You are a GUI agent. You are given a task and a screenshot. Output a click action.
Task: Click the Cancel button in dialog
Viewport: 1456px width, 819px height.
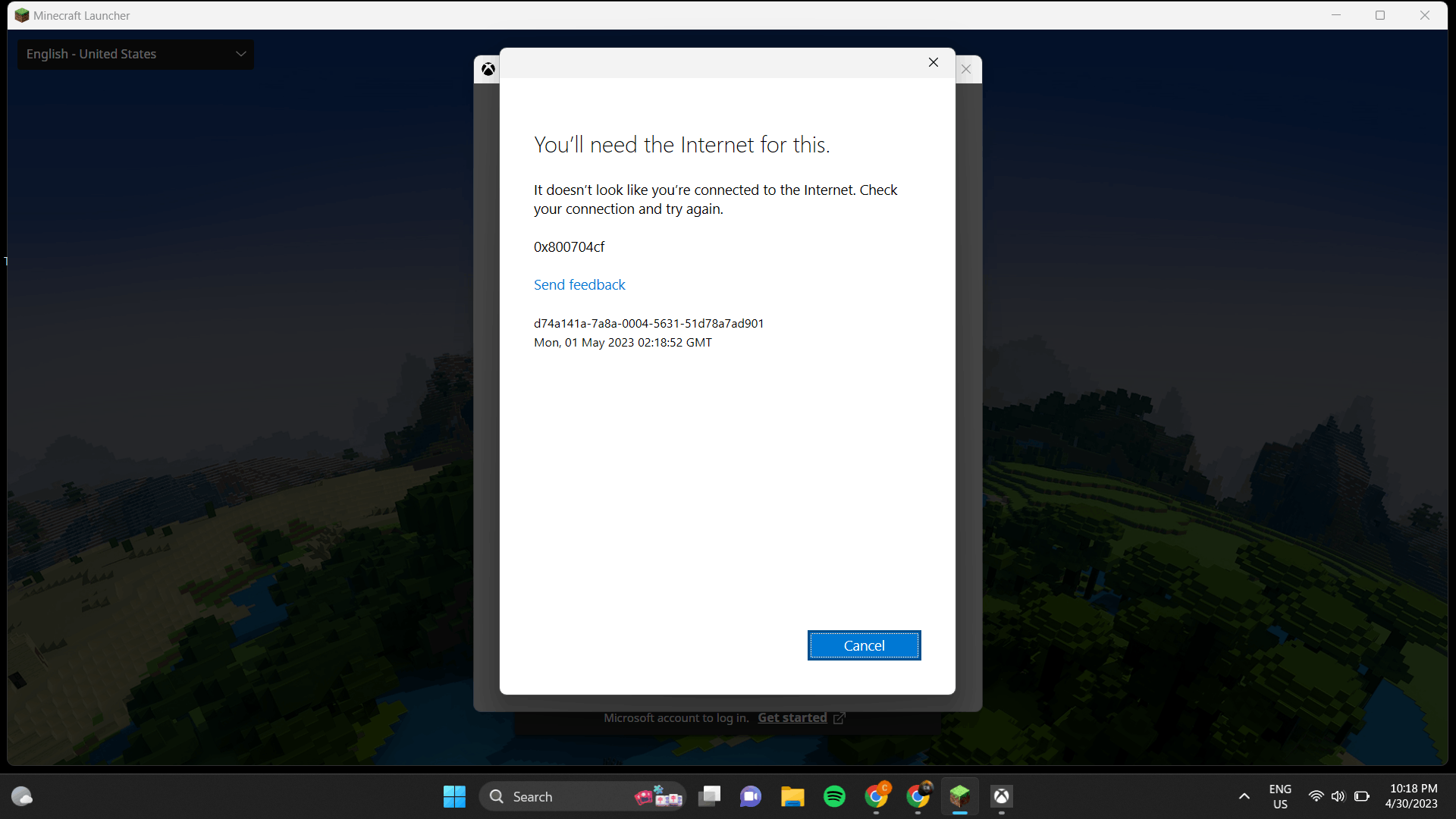click(864, 645)
